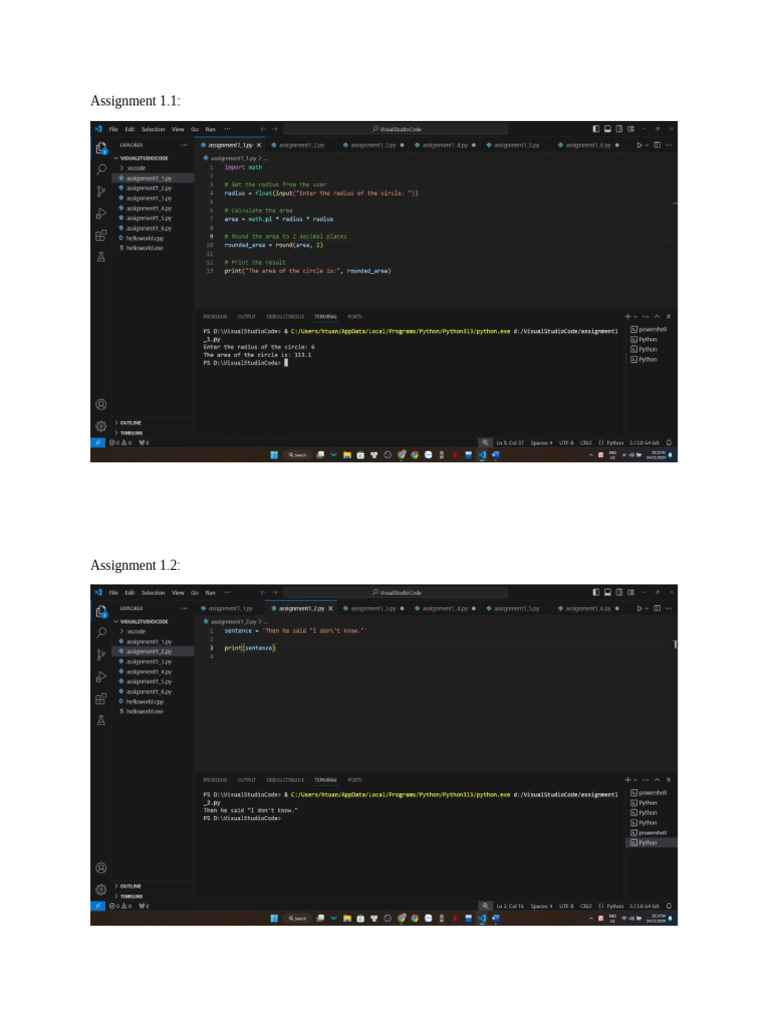768x1024 pixels.
Task: Switch to assignment1_3.py tab in Assignment 1.2 screenshot
Action: 373,608
